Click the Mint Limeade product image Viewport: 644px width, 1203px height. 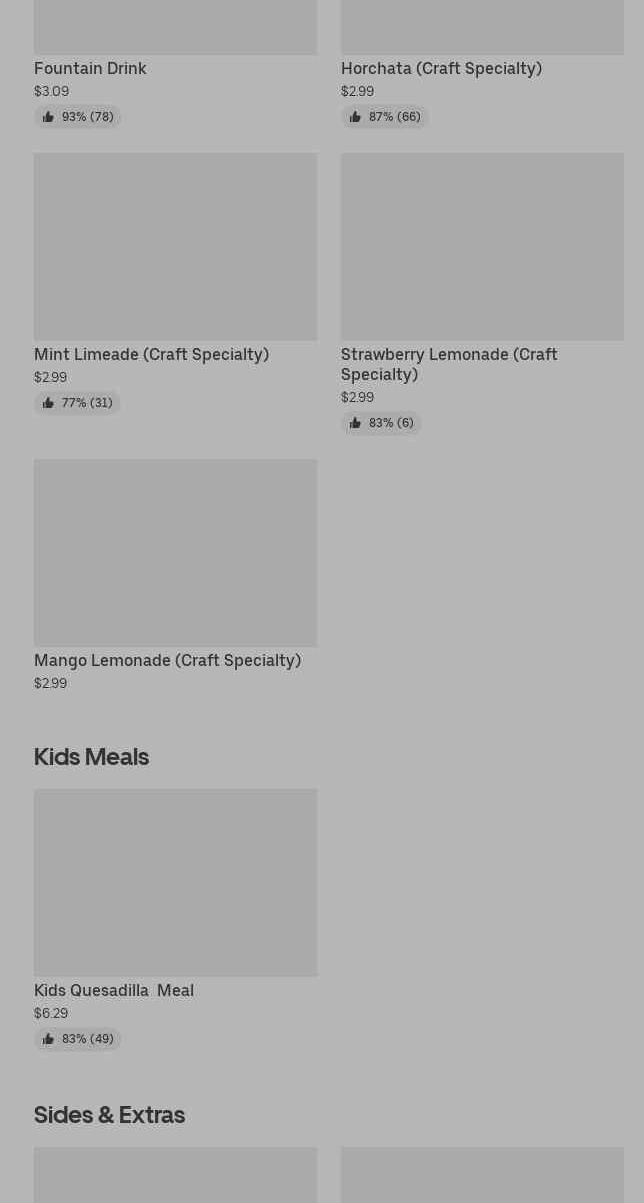click(x=175, y=246)
